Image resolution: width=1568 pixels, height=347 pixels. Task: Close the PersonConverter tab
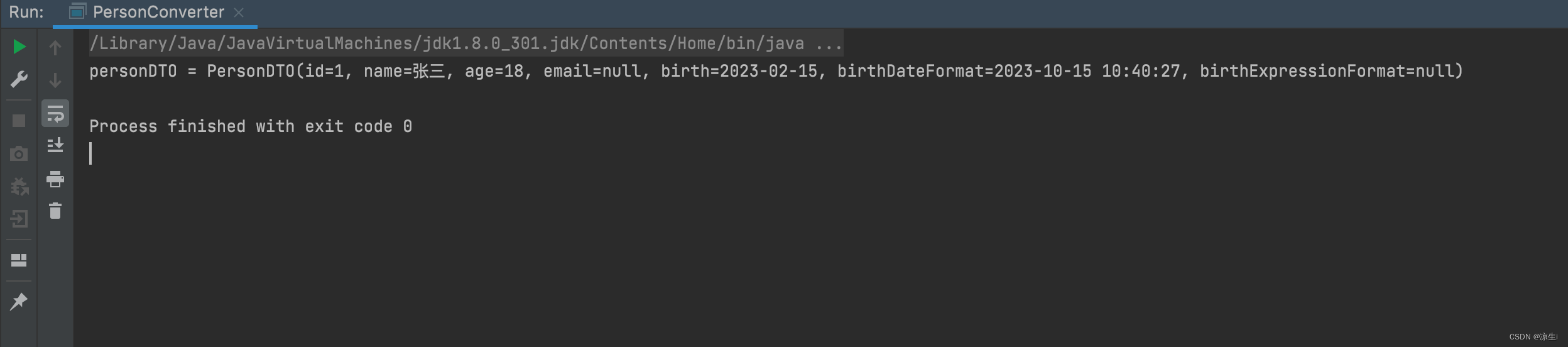[x=239, y=13]
